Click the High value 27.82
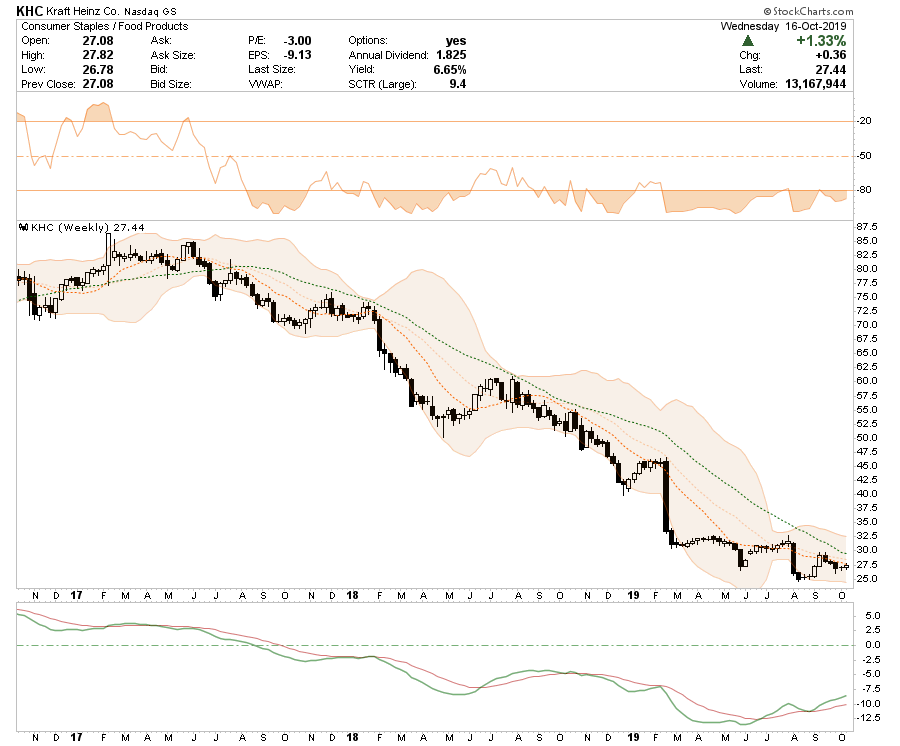The image size is (900, 746). [x=98, y=55]
